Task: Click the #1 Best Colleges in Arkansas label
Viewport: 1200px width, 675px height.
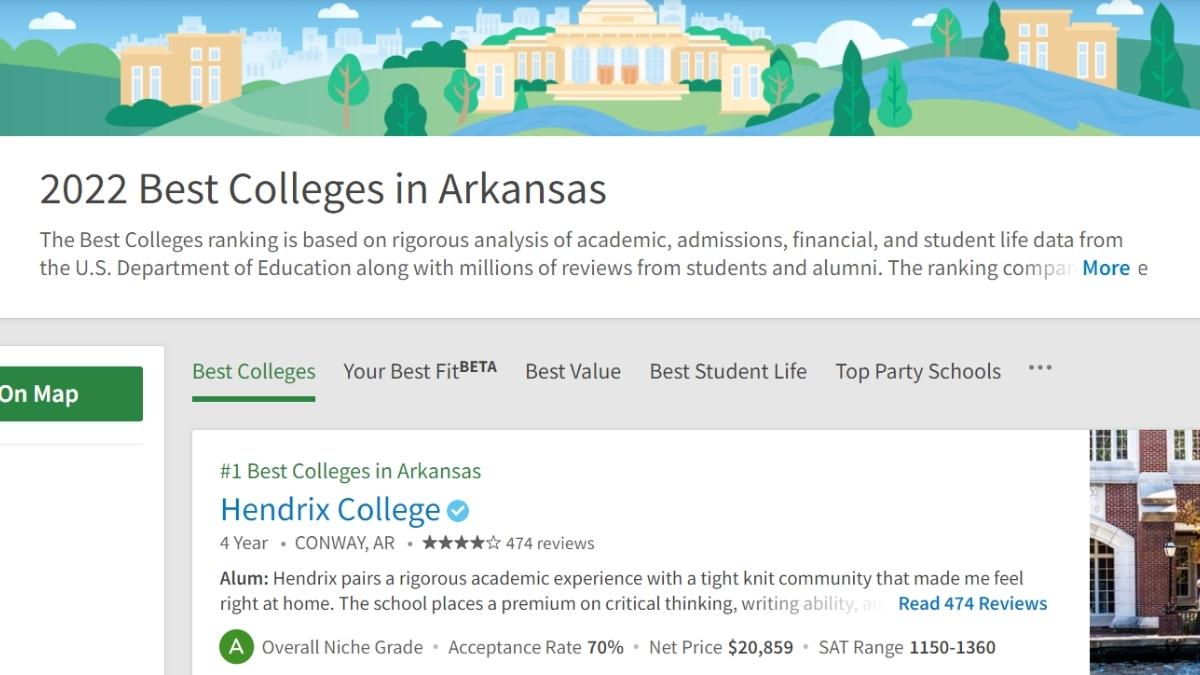Action: click(350, 471)
